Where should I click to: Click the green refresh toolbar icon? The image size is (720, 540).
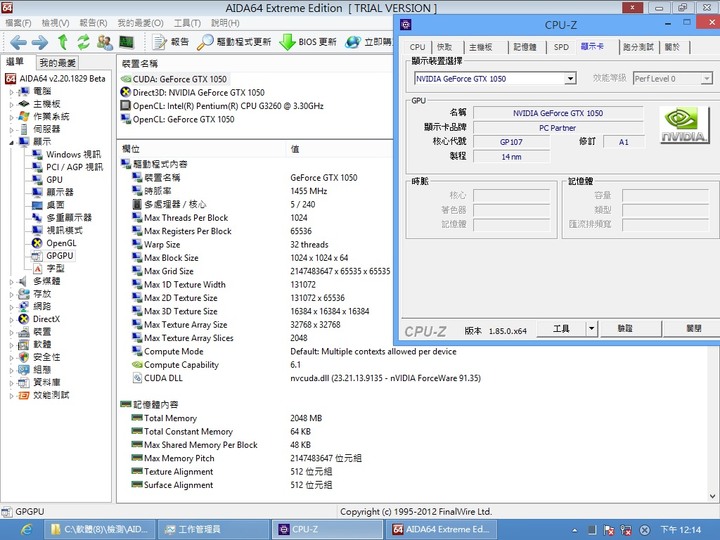click(83, 42)
